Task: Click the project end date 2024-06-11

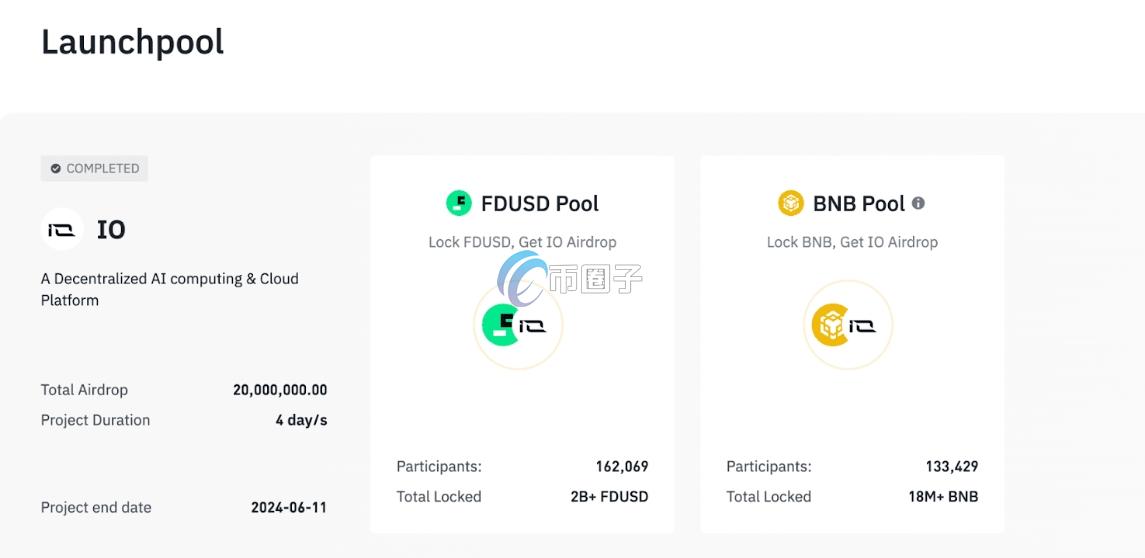Action: (x=288, y=507)
